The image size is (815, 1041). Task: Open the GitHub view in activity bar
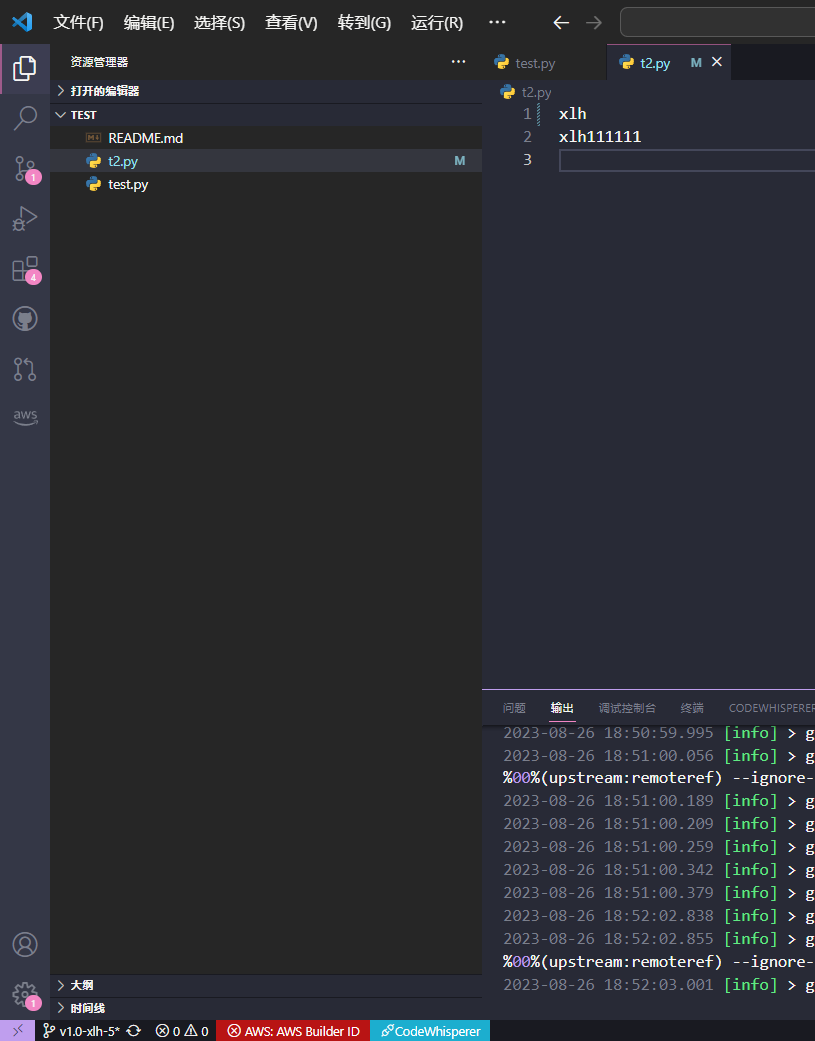pyautogui.click(x=25, y=319)
